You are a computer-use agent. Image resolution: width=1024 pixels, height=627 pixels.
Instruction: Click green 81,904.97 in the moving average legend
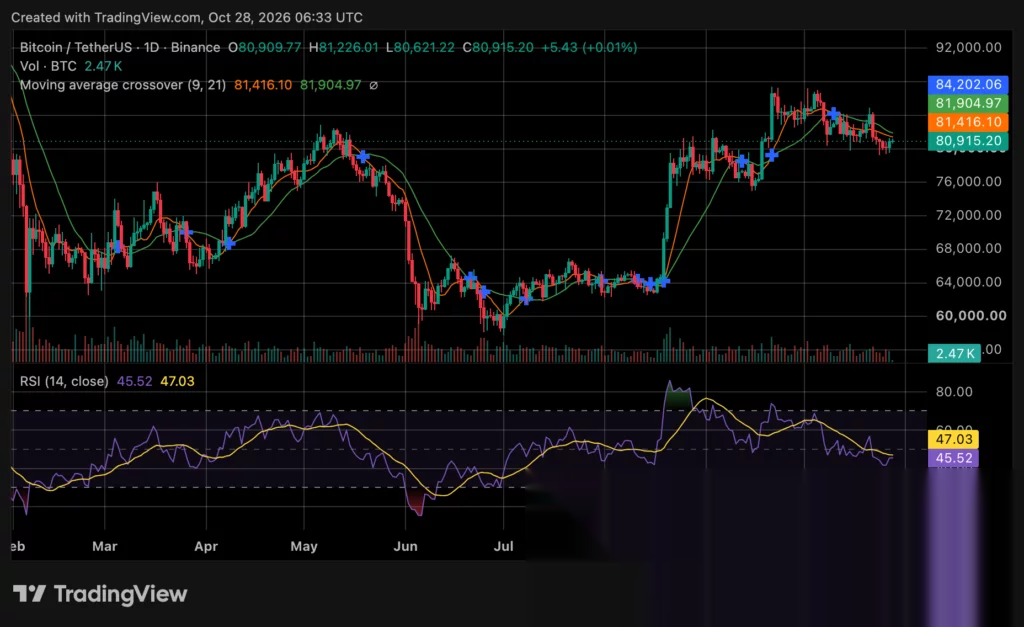(330, 85)
